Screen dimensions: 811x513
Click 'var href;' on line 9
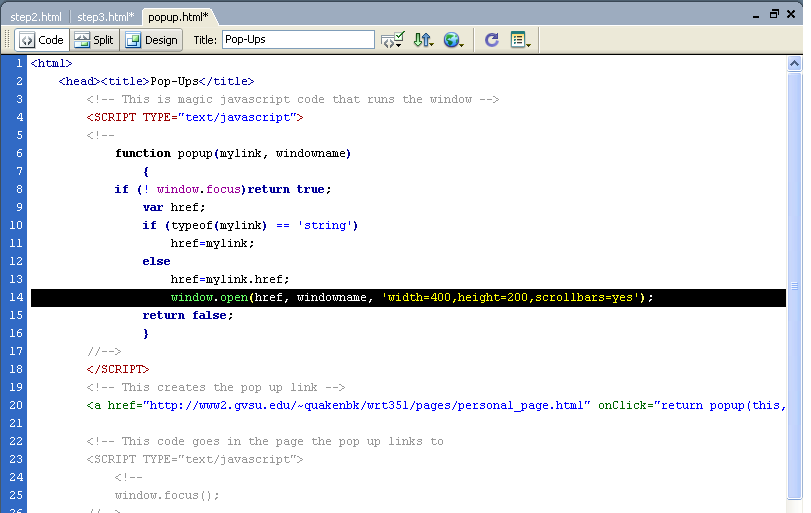tap(174, 207)
